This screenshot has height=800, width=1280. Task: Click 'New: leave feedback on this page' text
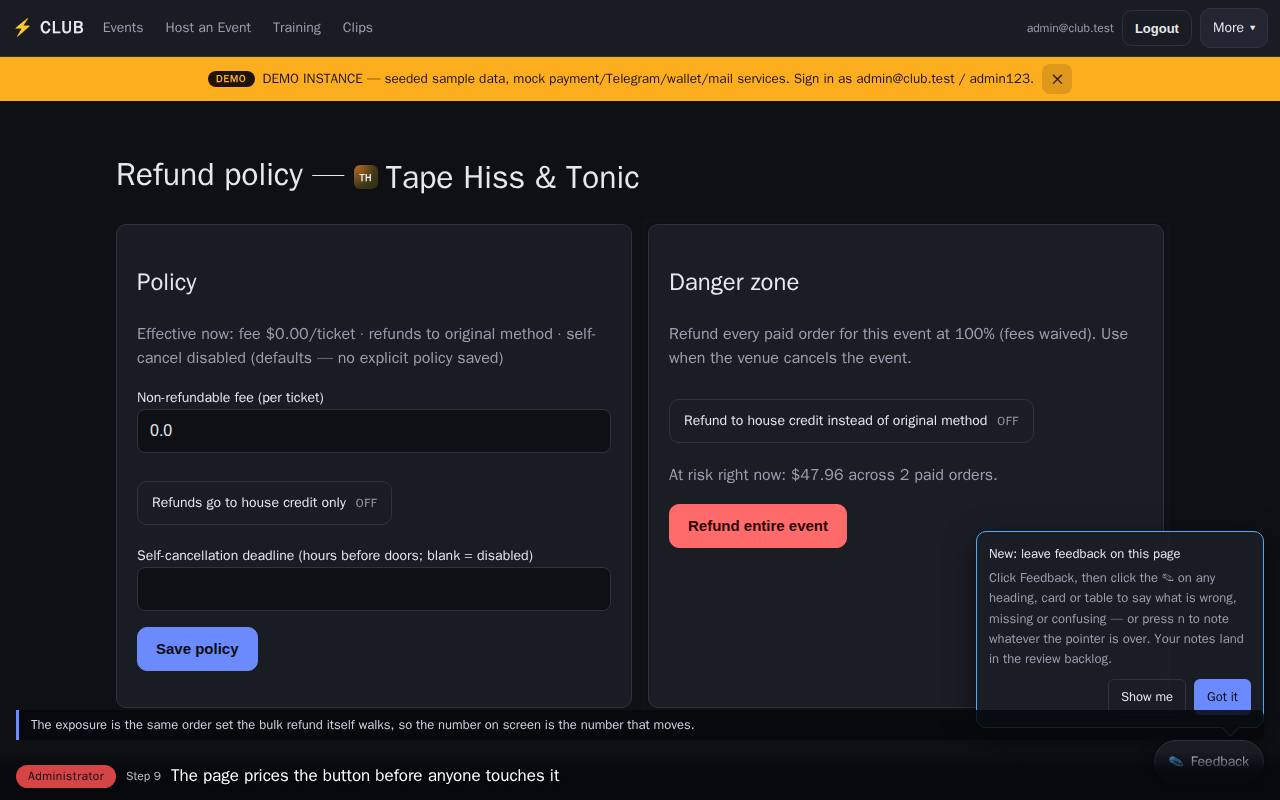click(1084, 554)
